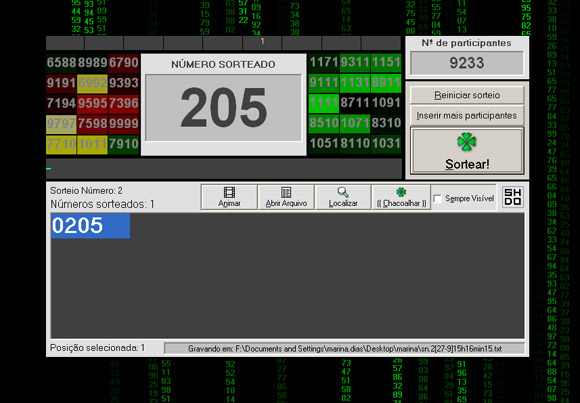Click the Animar filmstrip icon
580x403 pixels.
coord(229,192)
